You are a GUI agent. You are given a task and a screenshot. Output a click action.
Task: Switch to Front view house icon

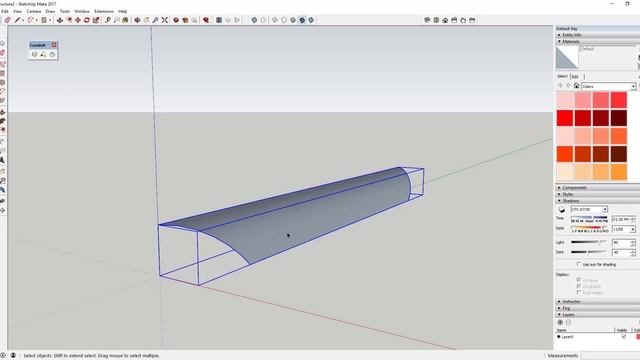click(445, 20)
